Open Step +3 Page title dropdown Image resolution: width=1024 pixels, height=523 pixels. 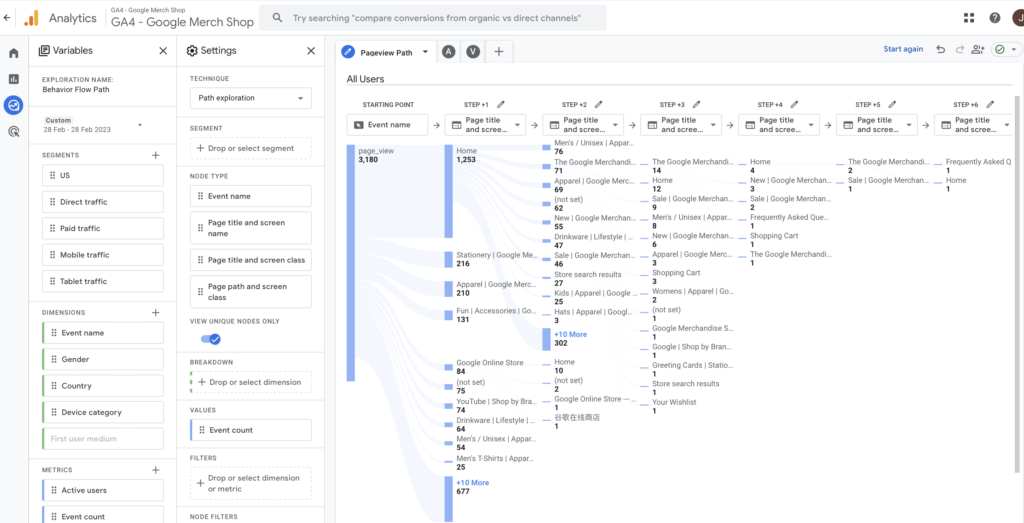coord(681,125)
